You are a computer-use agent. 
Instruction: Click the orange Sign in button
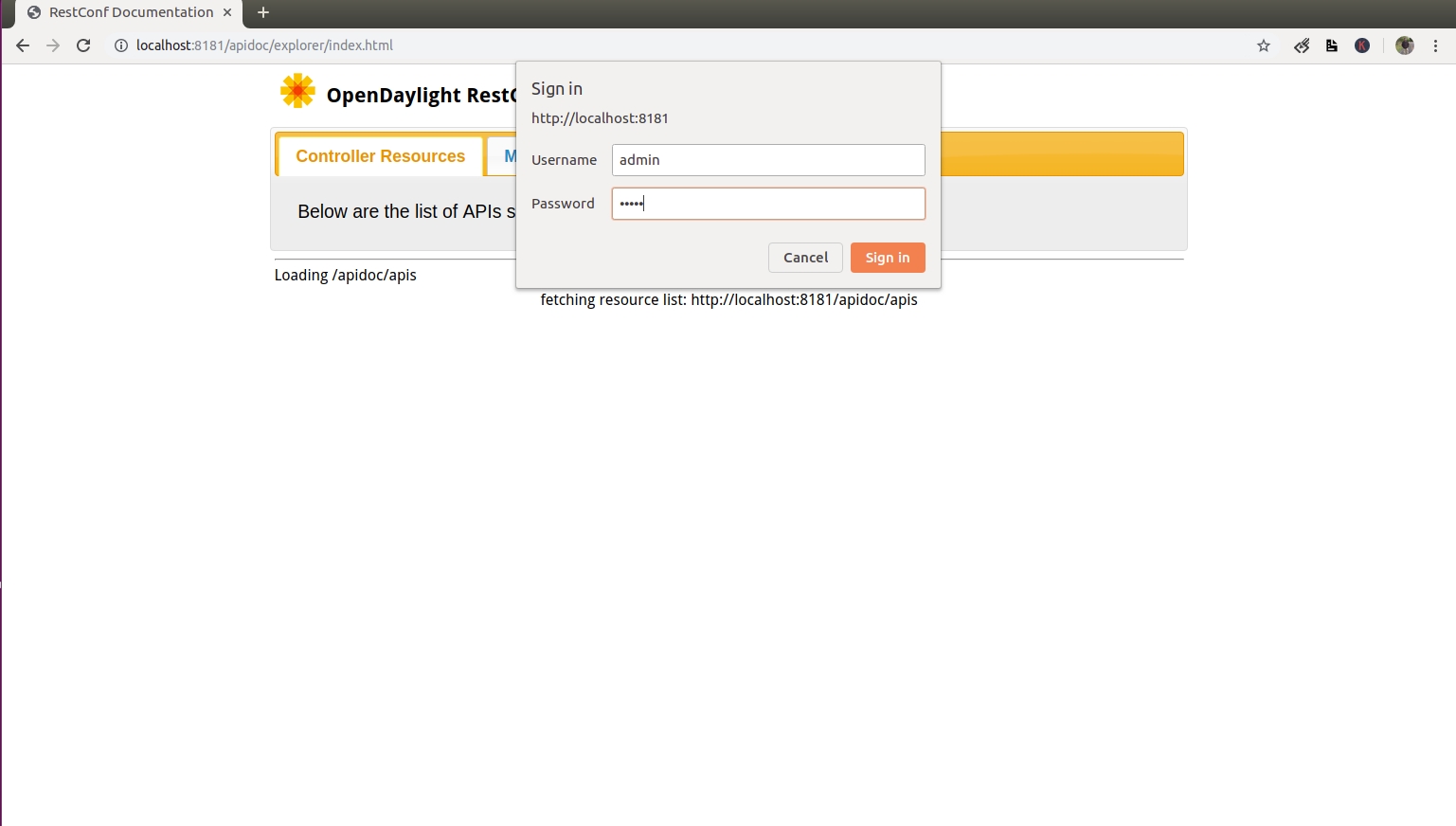pyautogui.click(x=888, y=258)
